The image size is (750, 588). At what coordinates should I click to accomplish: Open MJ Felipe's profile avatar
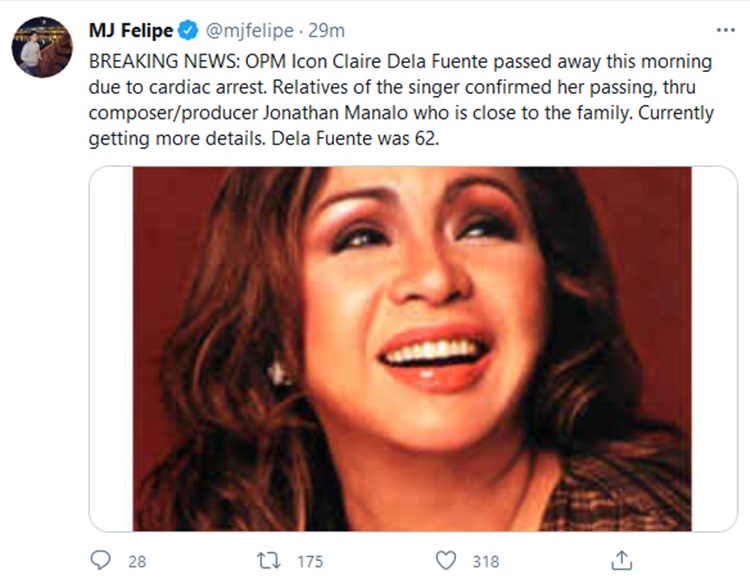tap(42, 47)
